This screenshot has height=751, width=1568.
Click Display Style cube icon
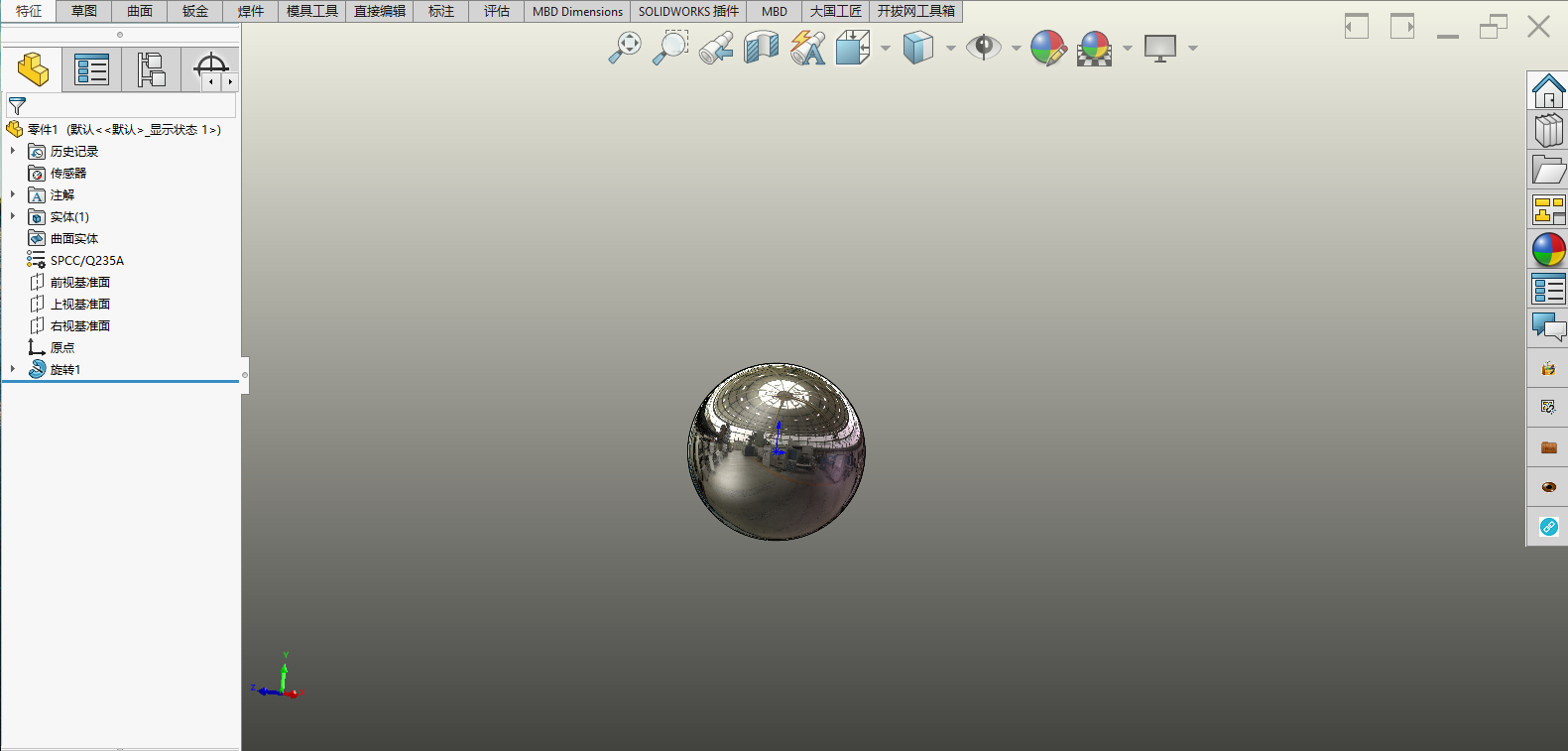click(918, 47)
